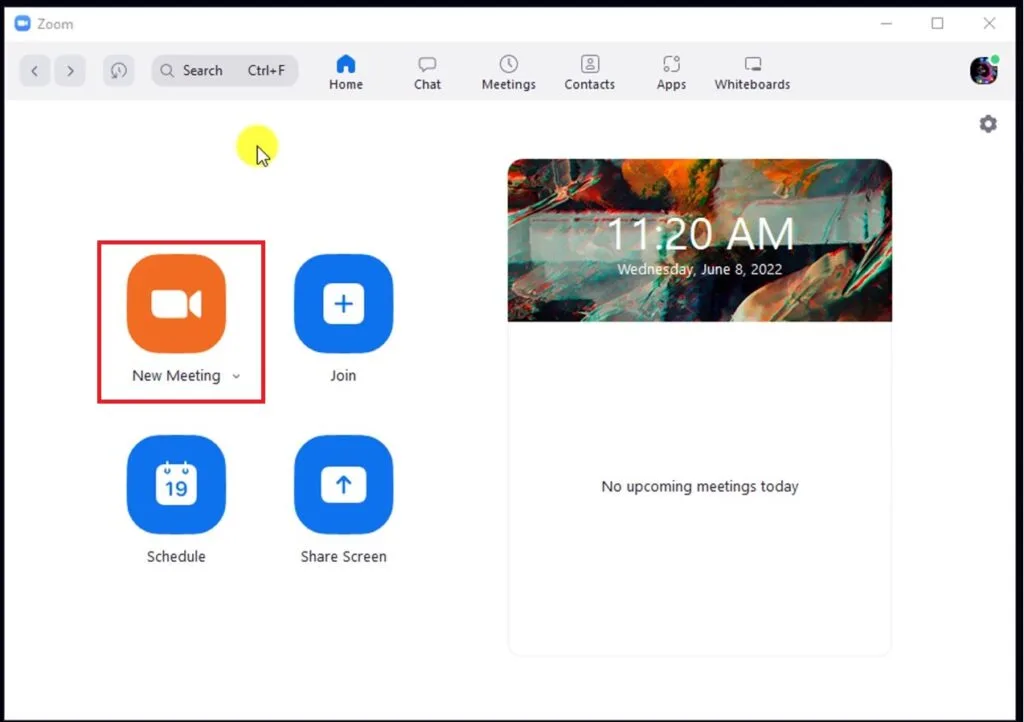Go back with the left arrow
The height and width of the screenshot is (722, 1024).
pos(35,71)
